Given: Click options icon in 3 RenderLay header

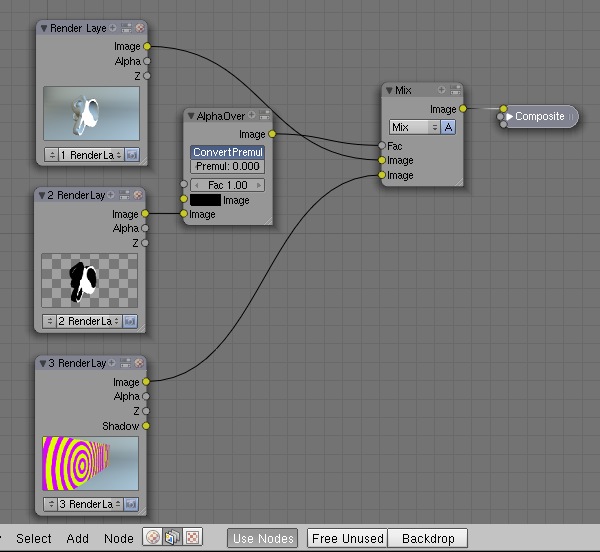Looking at the screenshot, I should point(125,363).
